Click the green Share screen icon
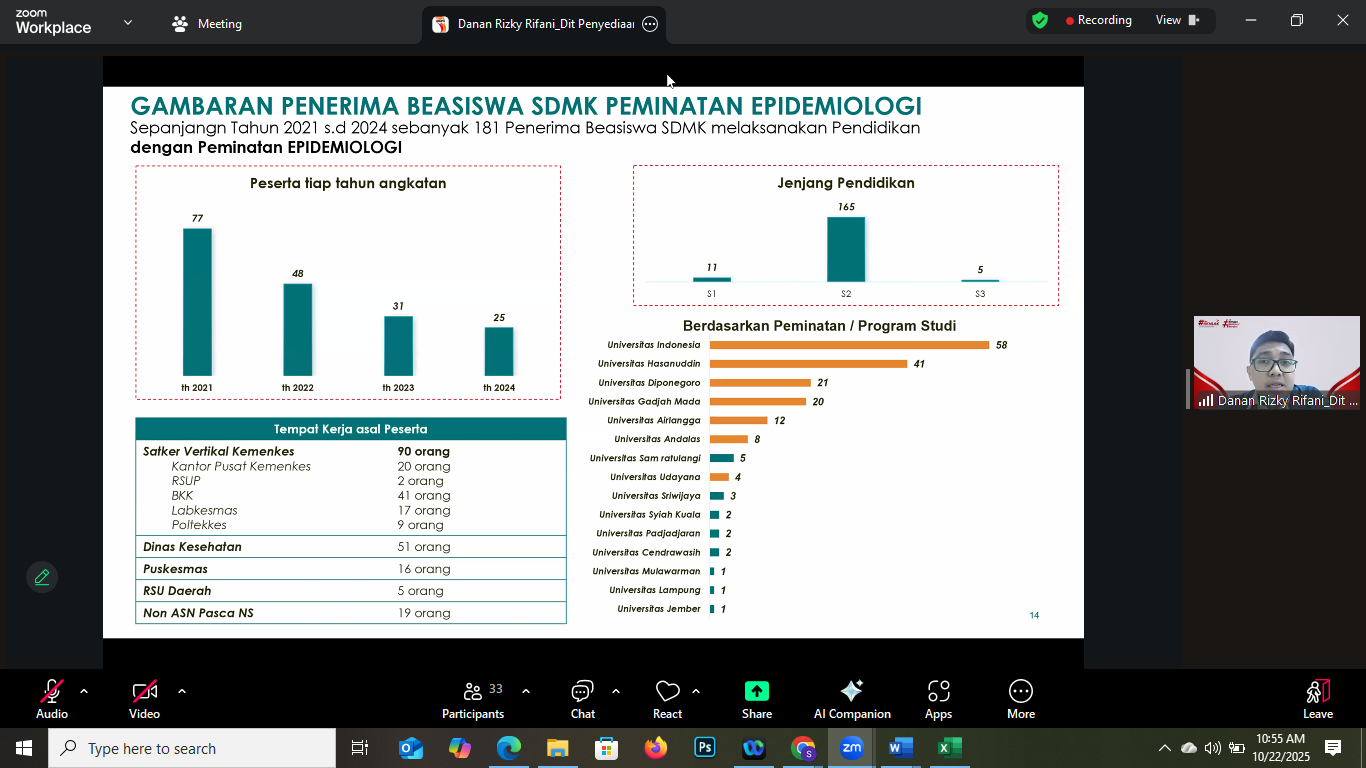Viewport: 1366px width, 768px height. tap(757, 691)
